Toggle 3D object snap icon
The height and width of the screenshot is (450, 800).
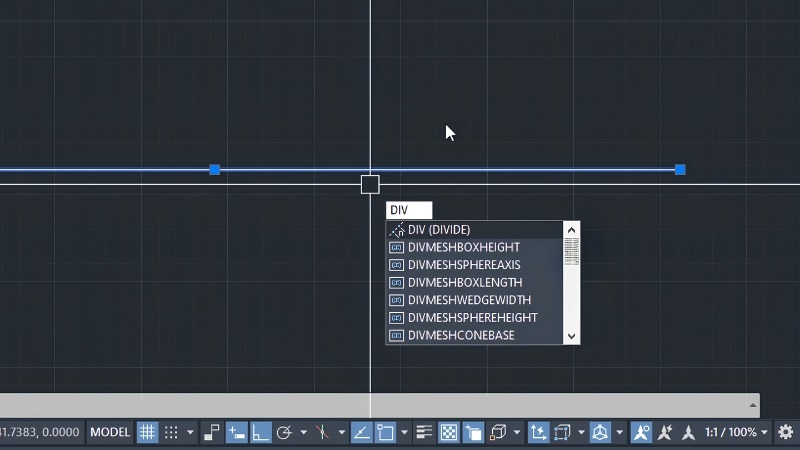coord(497,433)
